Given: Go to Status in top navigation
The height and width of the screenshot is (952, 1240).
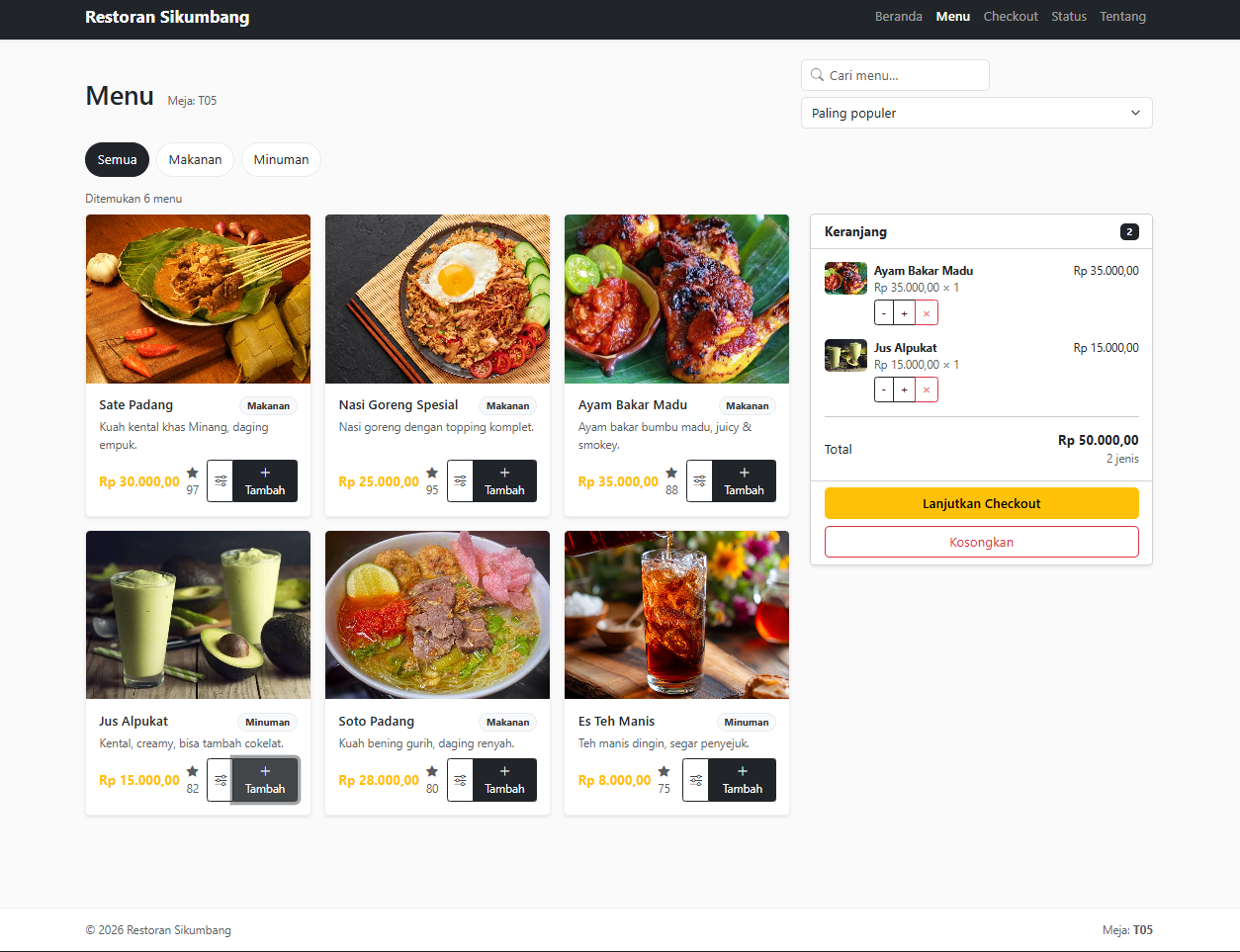Looking at the screenshot, I should (1068, 17).
